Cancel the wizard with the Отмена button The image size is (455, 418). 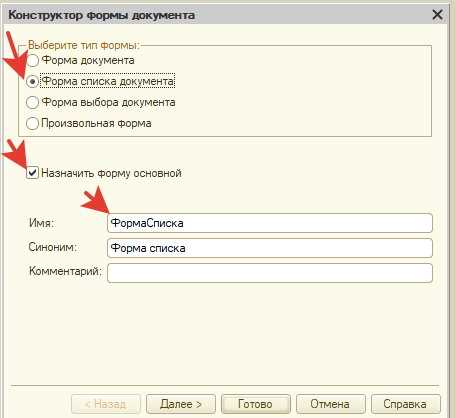click(330, 404)
